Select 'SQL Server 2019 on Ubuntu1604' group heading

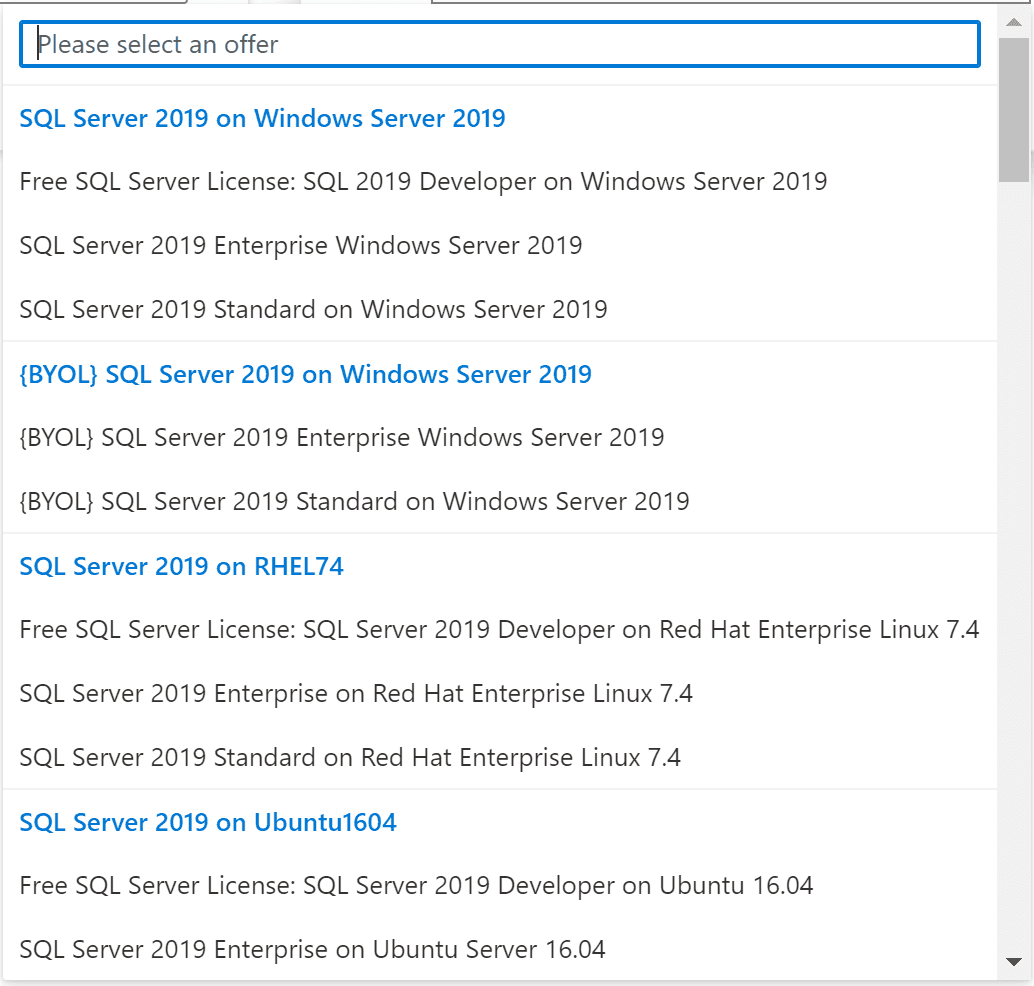[x=208, y=822]
